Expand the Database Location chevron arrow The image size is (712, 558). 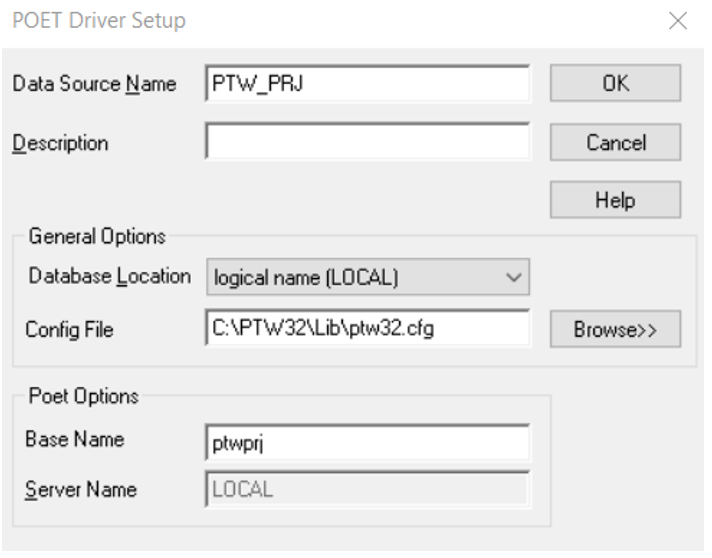point(514,278)
